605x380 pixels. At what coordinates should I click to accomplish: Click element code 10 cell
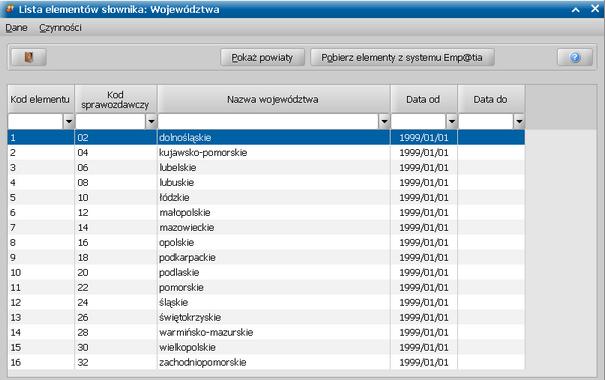click(41, 272)
